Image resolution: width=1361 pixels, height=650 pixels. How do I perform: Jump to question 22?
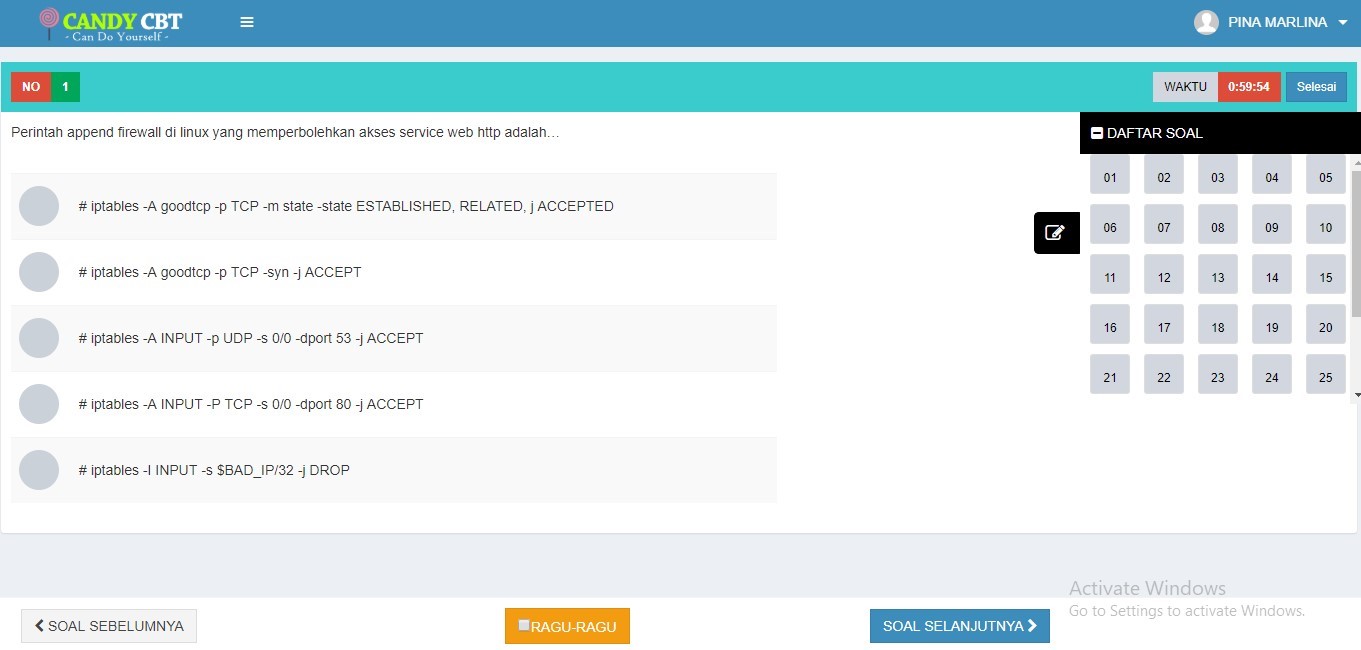click(x=1164, y=376)
